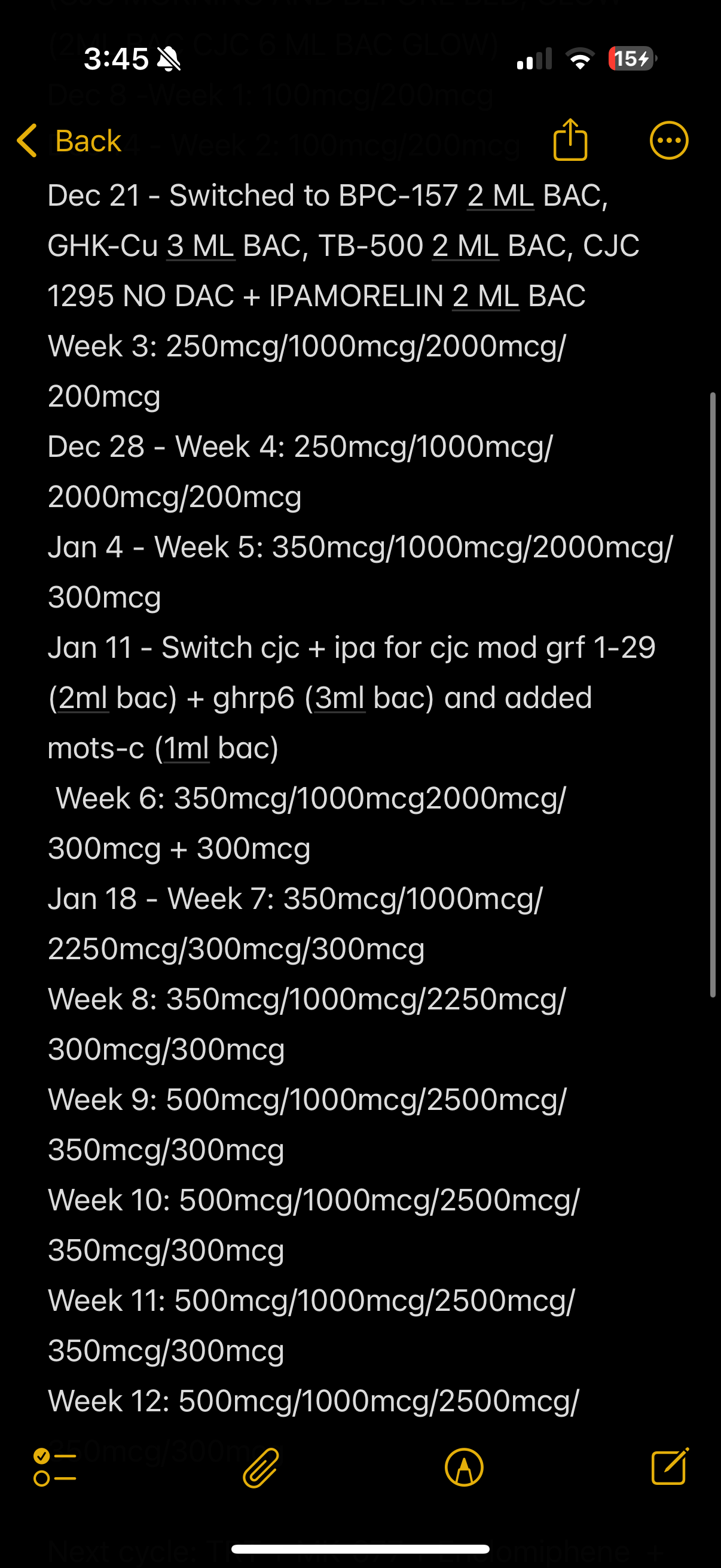Place cursor in the 'Dec 21 - Switched to BPC-157' line
The height and width of the screenshot is (1568, 721).
(x=252, y=196)
